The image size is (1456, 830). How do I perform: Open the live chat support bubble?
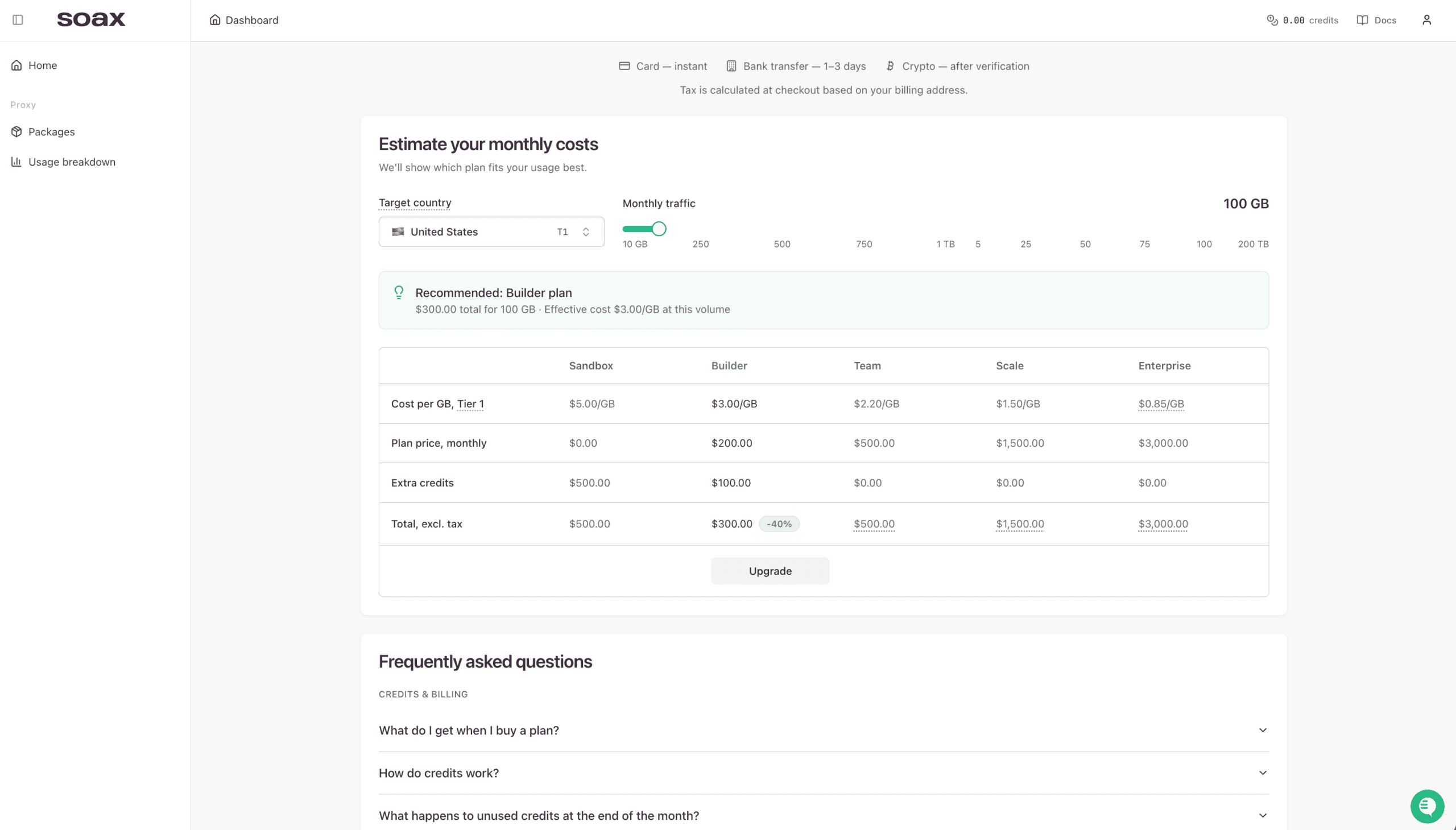1427,806
